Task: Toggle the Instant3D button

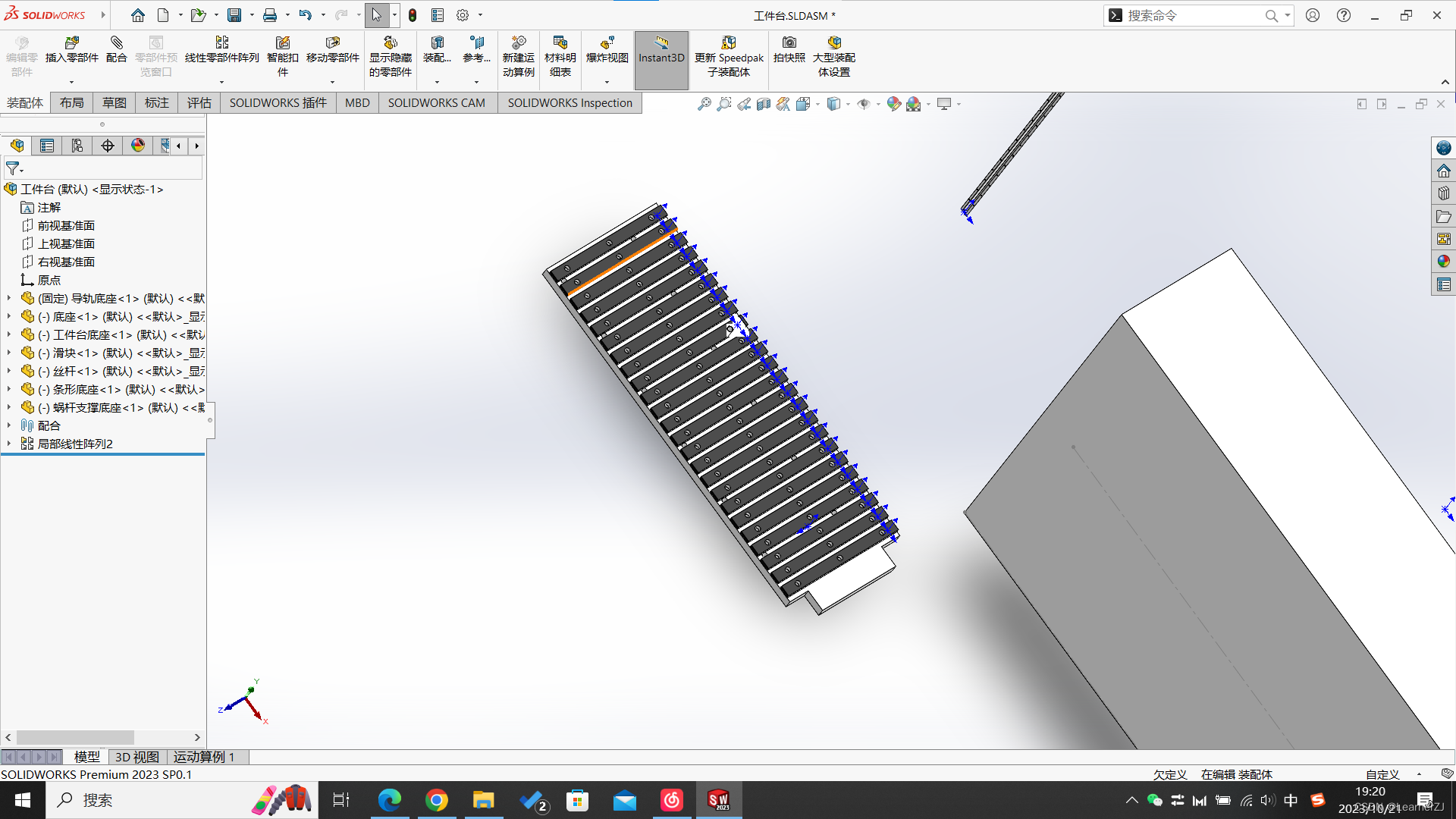Action: pyautogui.click(x=661, y=50)
